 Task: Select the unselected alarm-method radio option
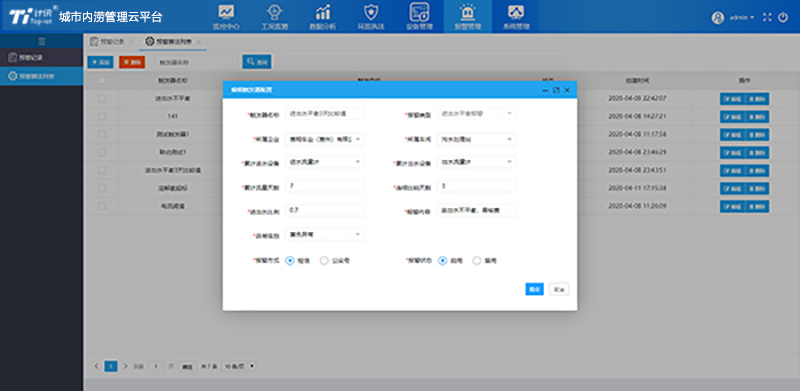(x=324, y=260)
